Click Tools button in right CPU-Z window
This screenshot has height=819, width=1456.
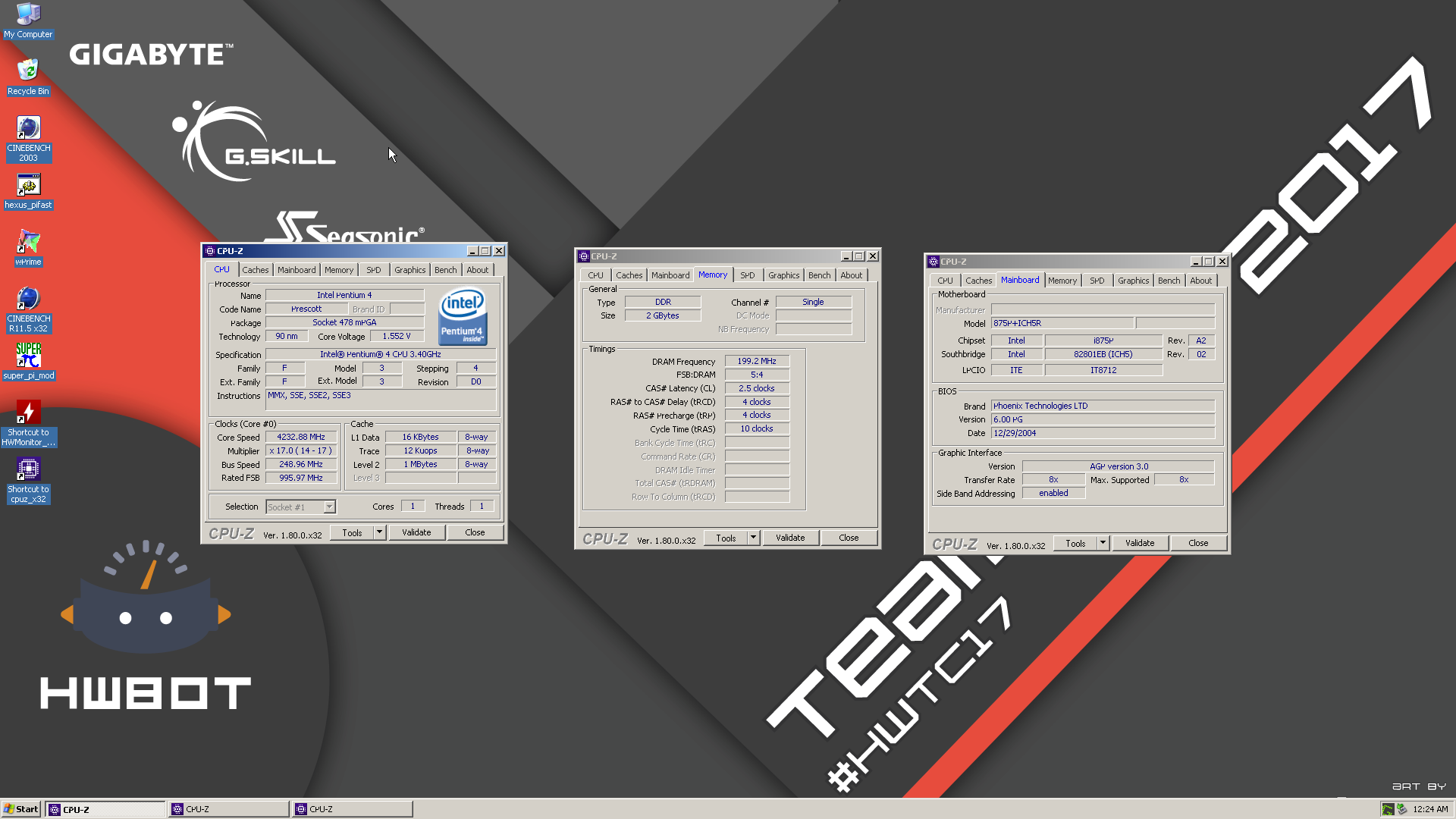click(1075, 543)
